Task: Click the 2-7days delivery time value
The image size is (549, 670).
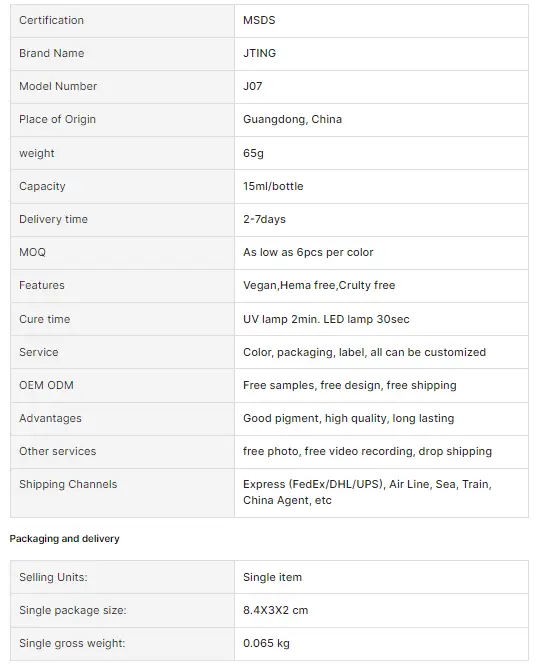Action: (x=264, y=219)
